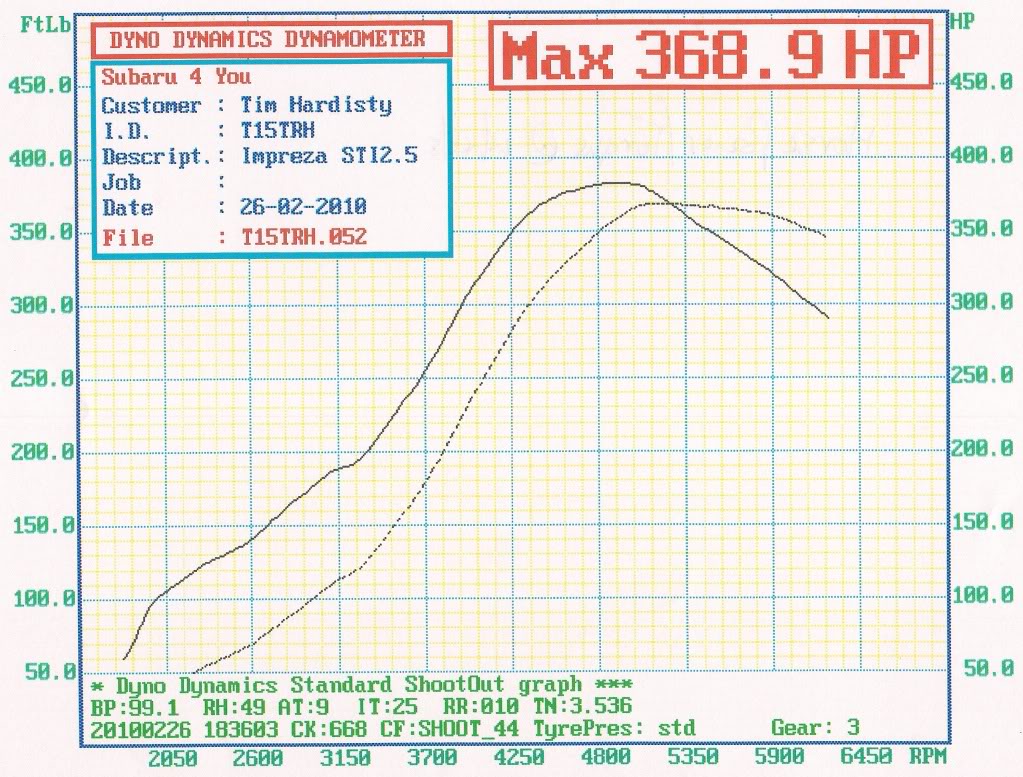Screen dimensions: 1023x777
Task: Click the 'TyrePres: std' entry
Action: point(615,727)
